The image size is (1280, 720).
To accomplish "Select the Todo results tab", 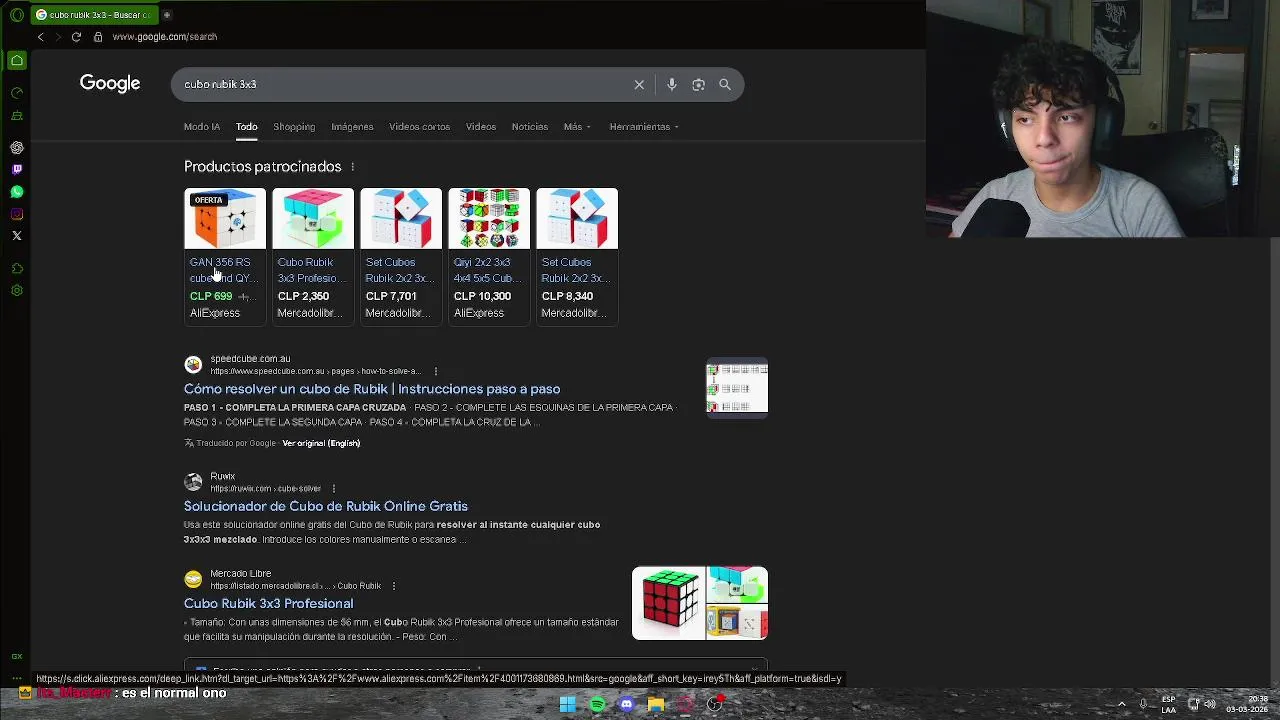I will pyautogui.click(x=246, y=127).
